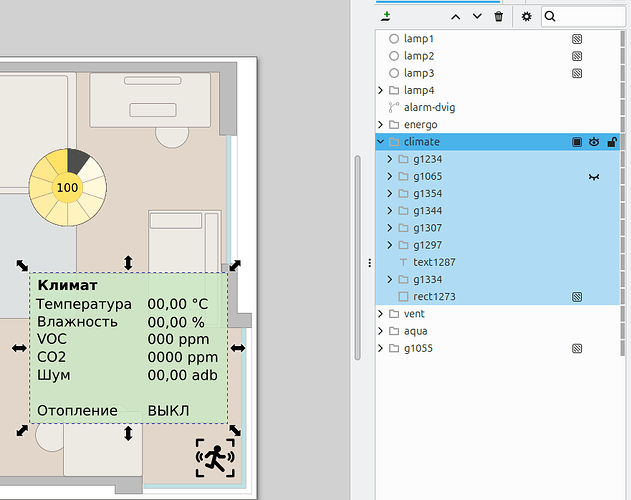This screenshot has height=500, width=631.
Task: Select the text1287 object in the tree
Action: click(434, 262)
